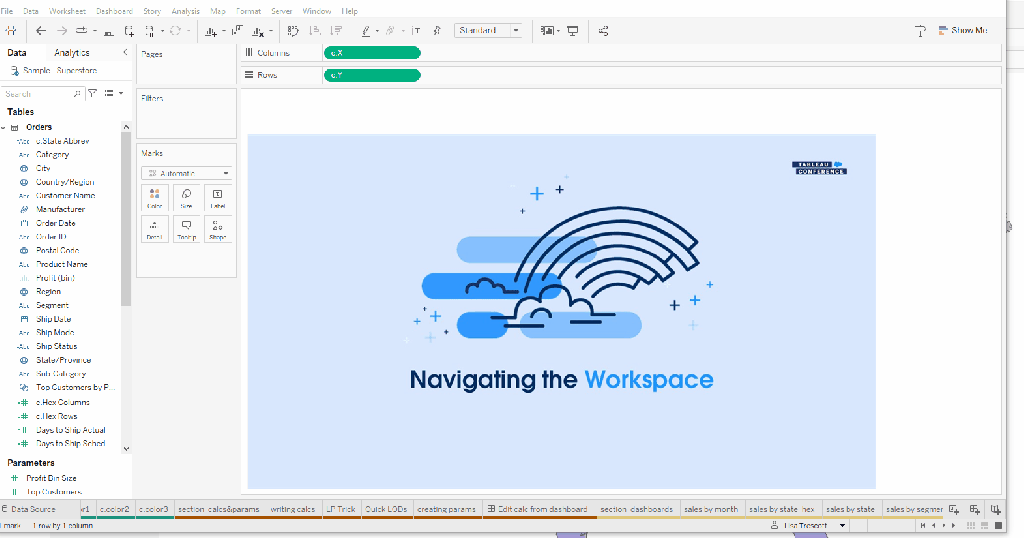The height and width of the screenshot is (538, 1024).
Task: Collapse the Orders table tree
Action: click(4, 128)
